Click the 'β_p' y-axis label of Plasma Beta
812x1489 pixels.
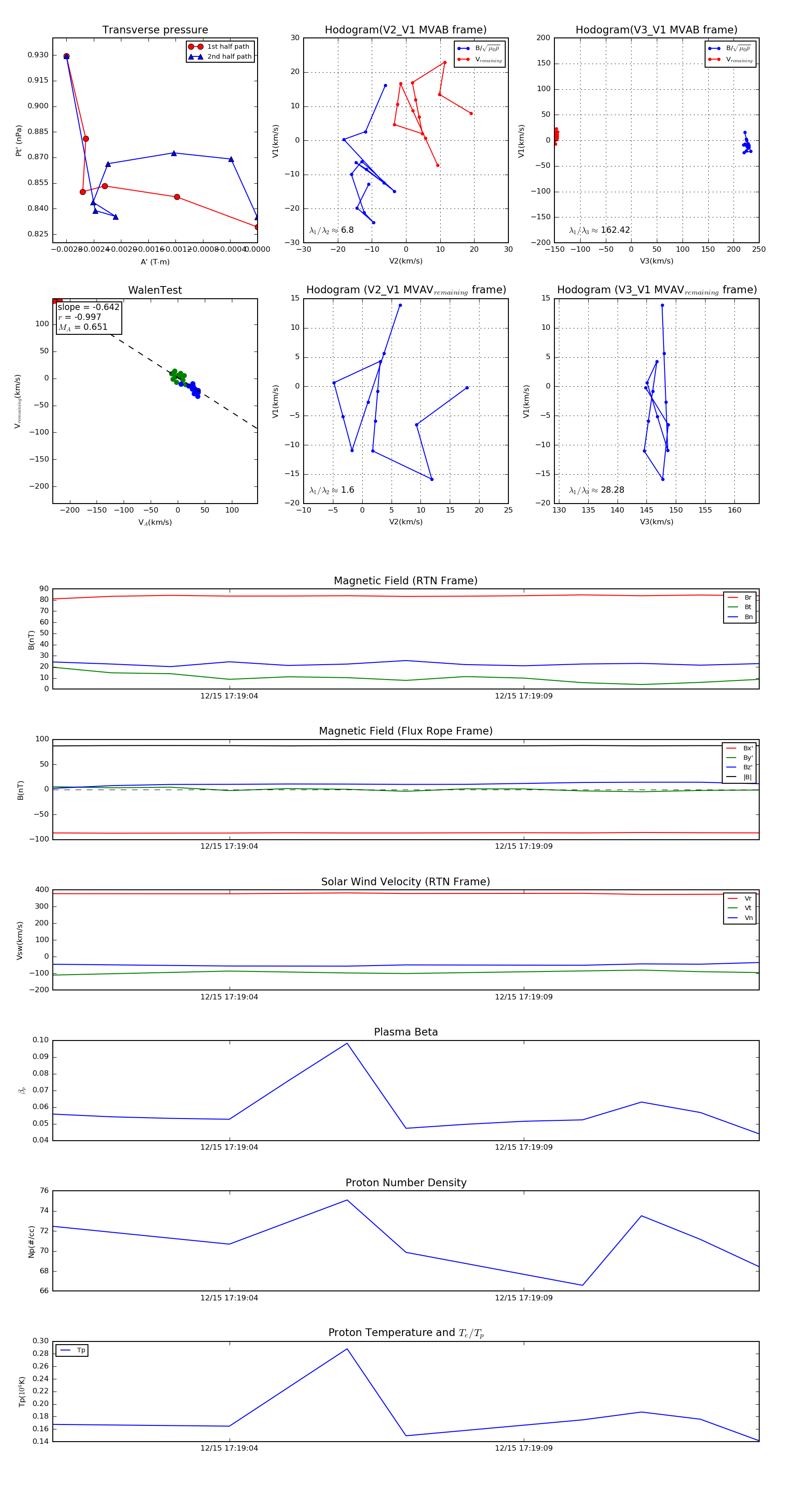pyautogui.click(x=22, y=1091)
